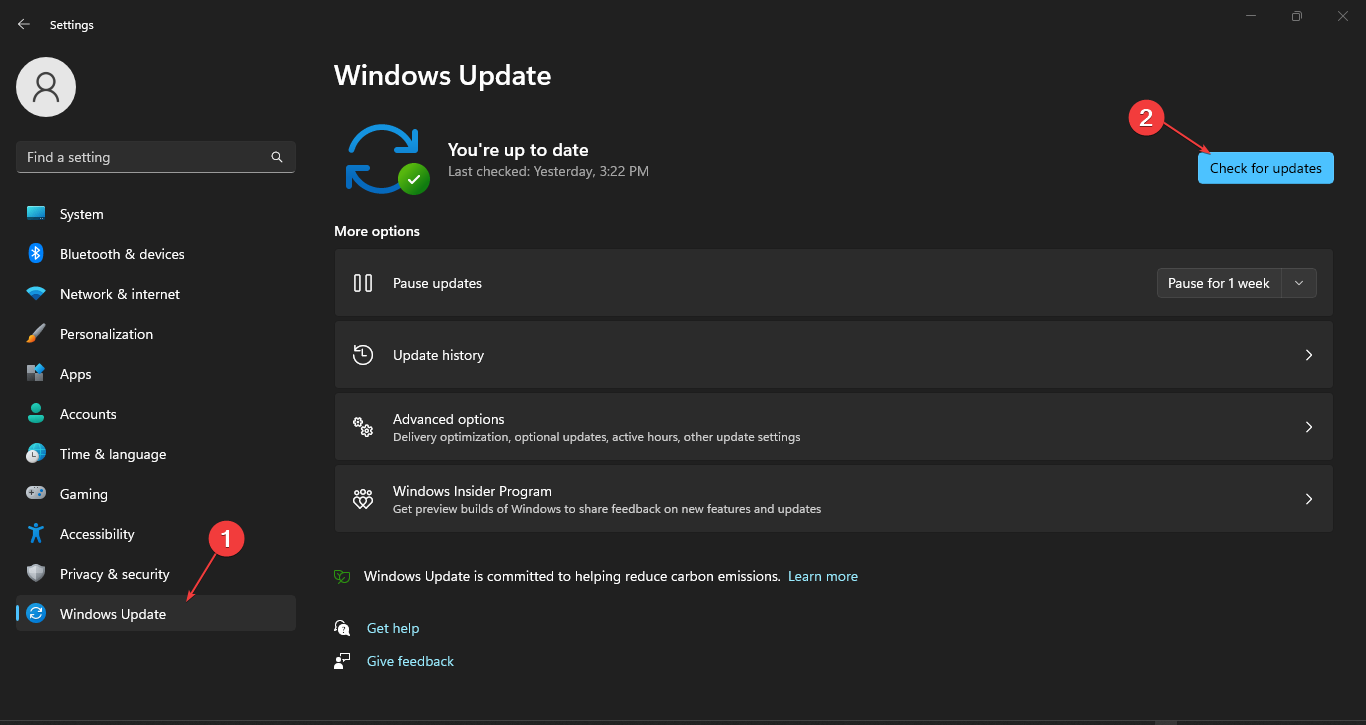Focus the Find a setting search box
1366x725 pixels.
(x=156, y=157)
